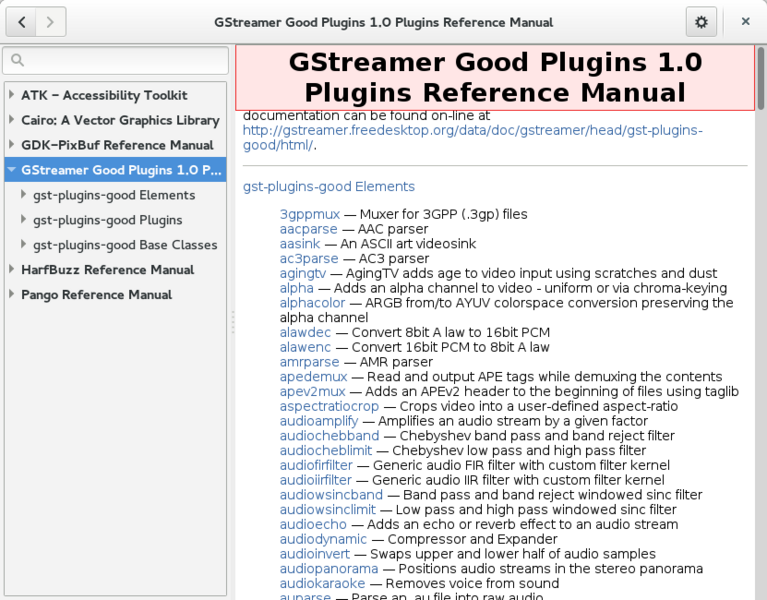Open the audiofirfilter element link
Screen dimensions: 767x600
pyautogui.click(x=316, y=465)
